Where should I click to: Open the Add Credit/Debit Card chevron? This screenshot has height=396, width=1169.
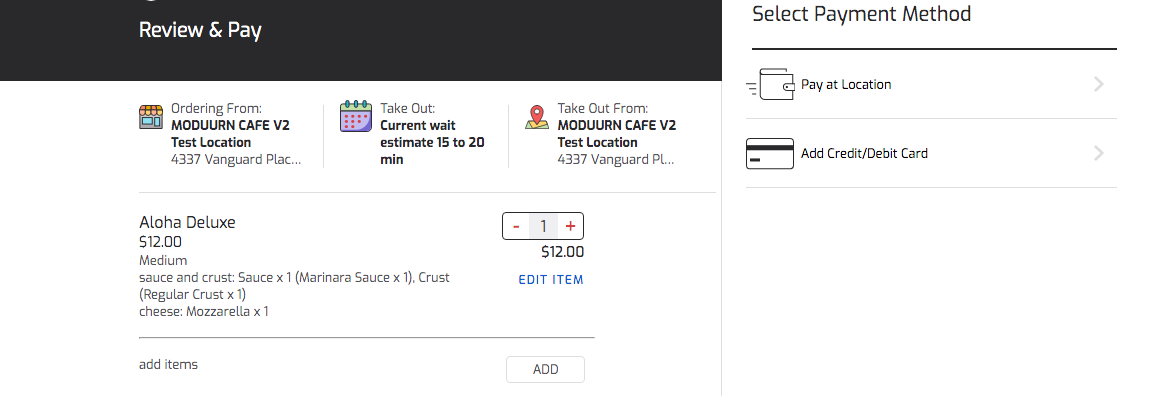click(1099, 154)
